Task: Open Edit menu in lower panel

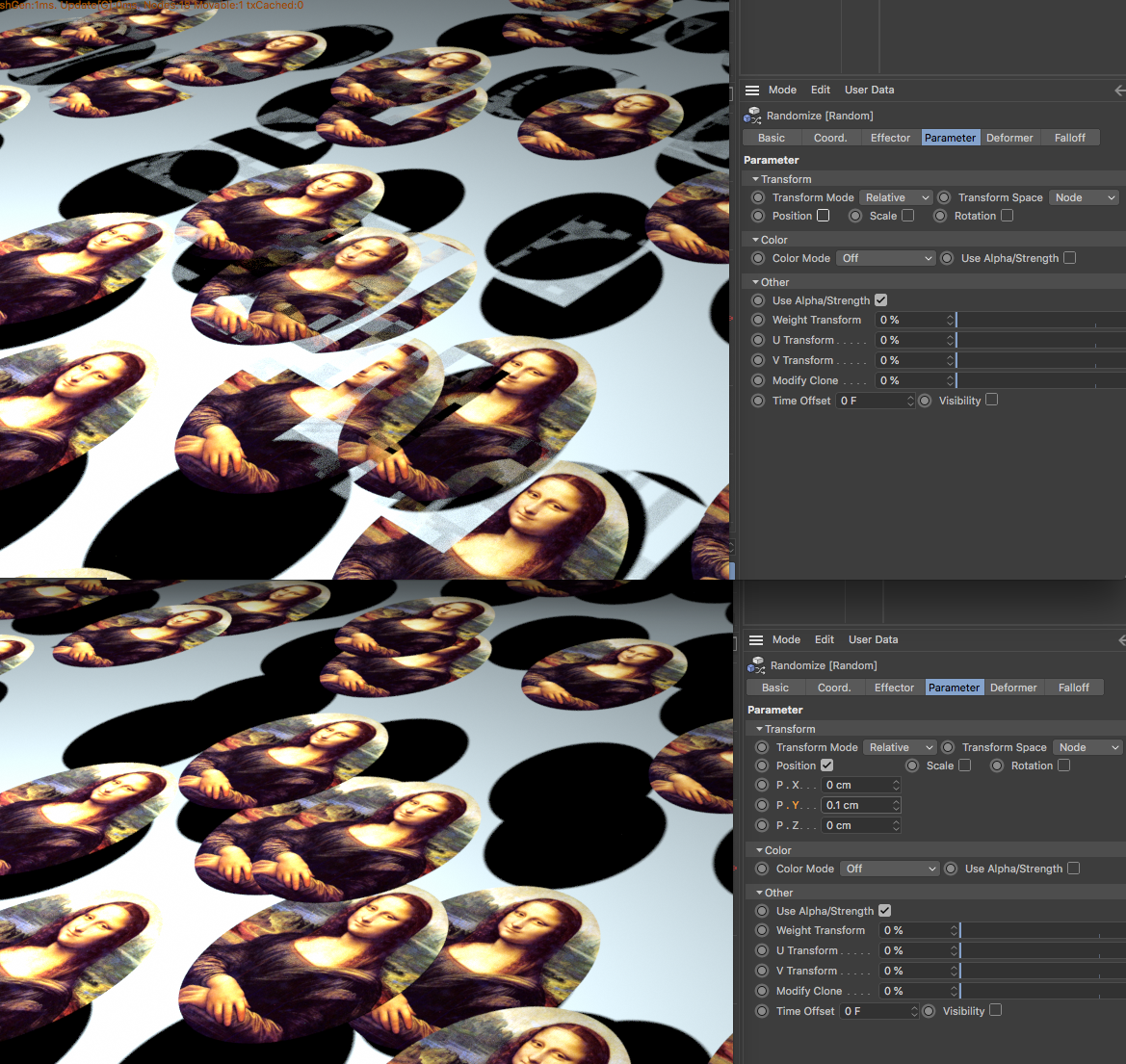Action: point(825,639)
